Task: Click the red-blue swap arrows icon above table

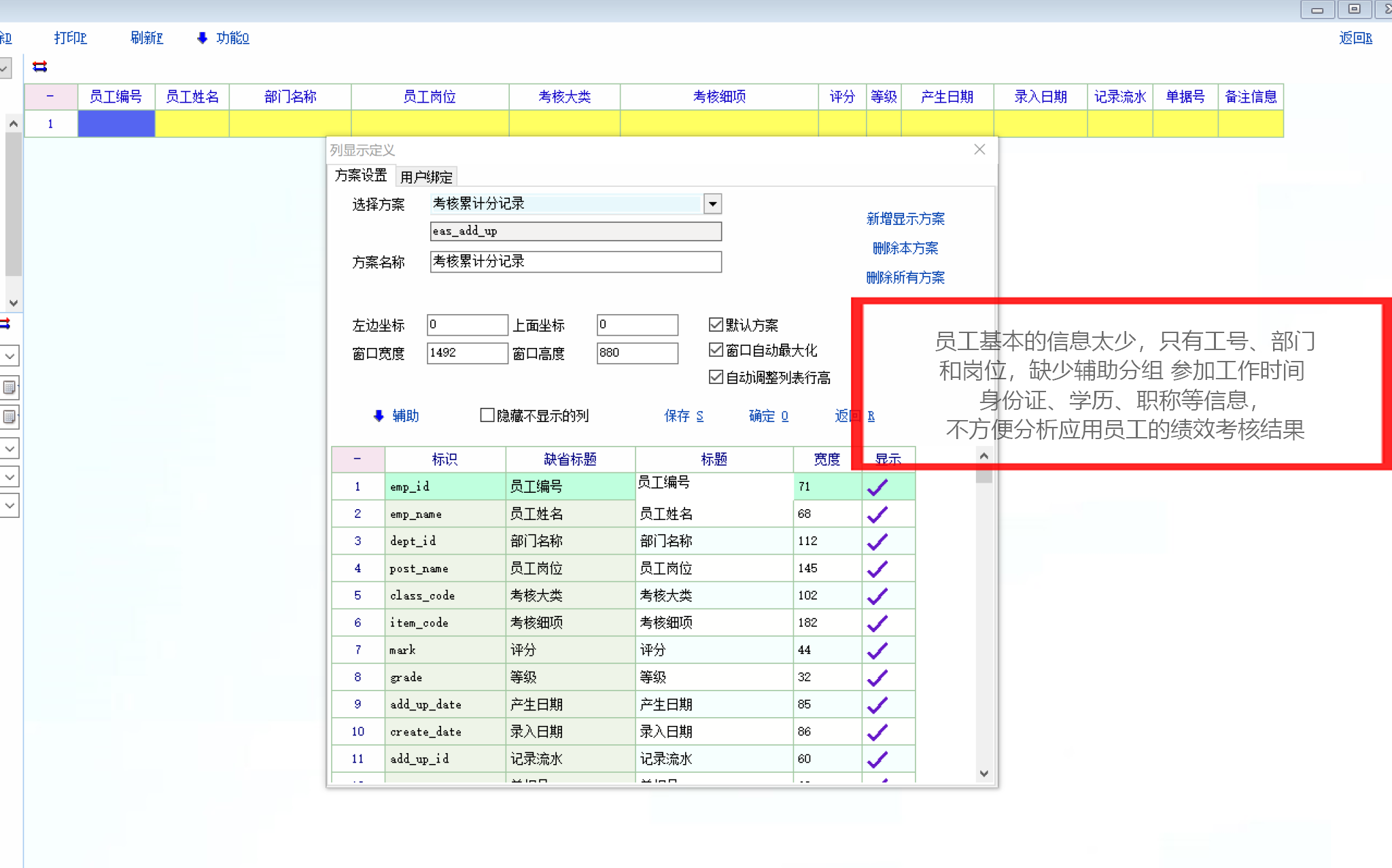Action: coord(40,67)
